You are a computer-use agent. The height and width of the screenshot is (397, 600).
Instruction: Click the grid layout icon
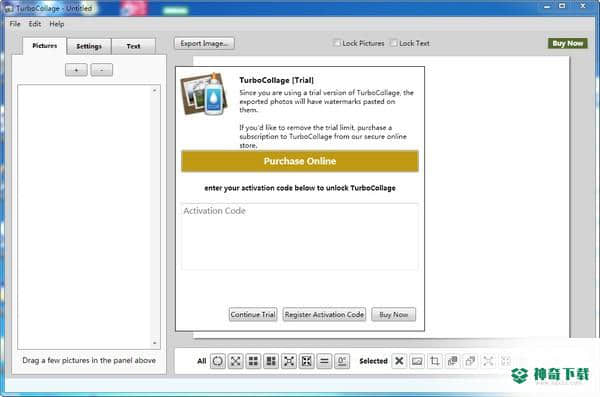point(253,361)
